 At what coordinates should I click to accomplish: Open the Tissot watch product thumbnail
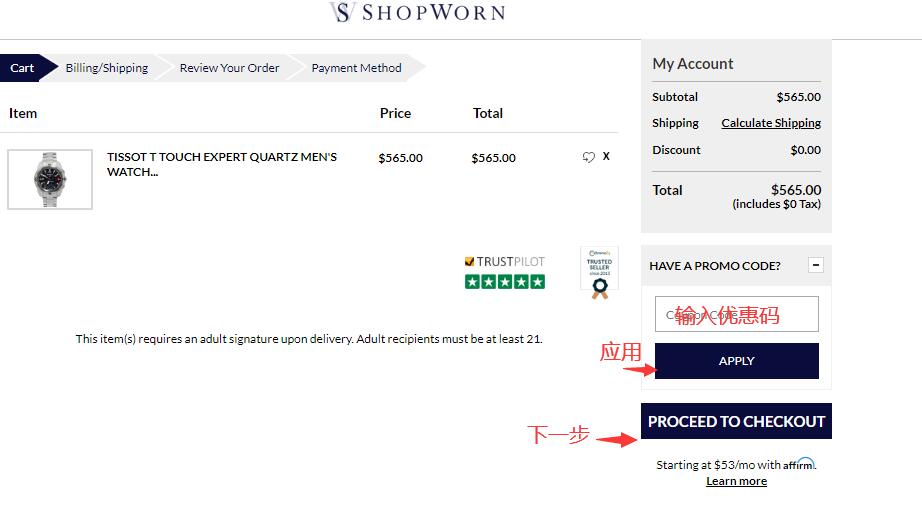50,179
